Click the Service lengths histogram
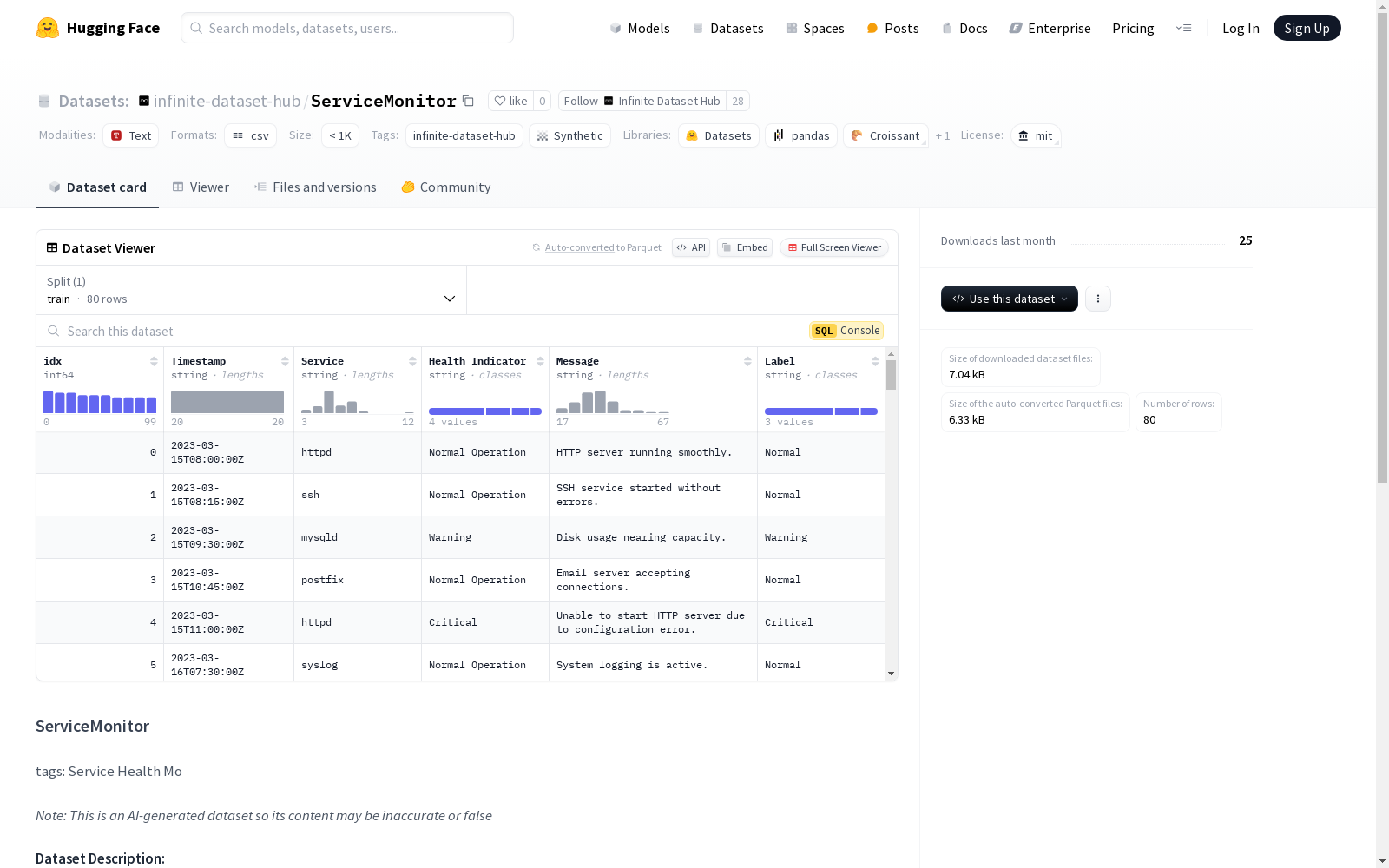Viewport: 1389px width, 868px height. tap(358, 402)
